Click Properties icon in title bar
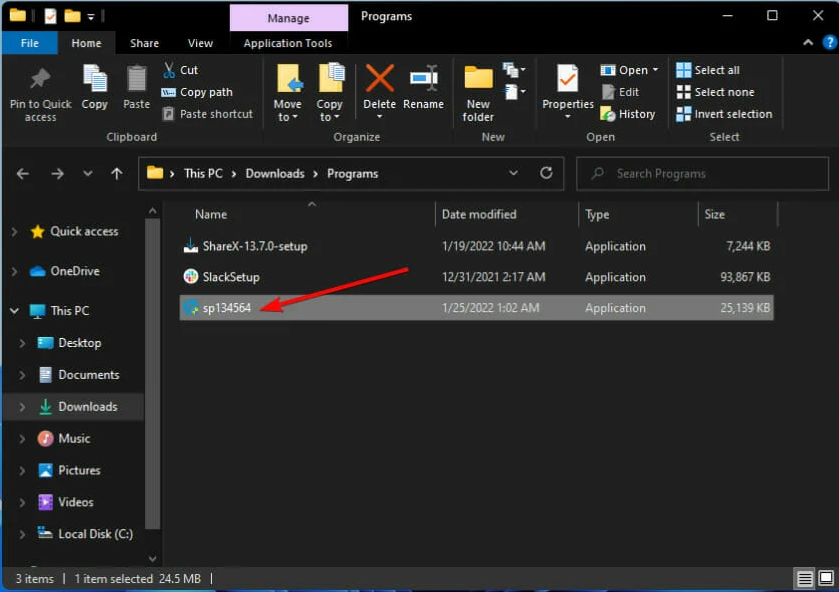 (x=50, y=17)
